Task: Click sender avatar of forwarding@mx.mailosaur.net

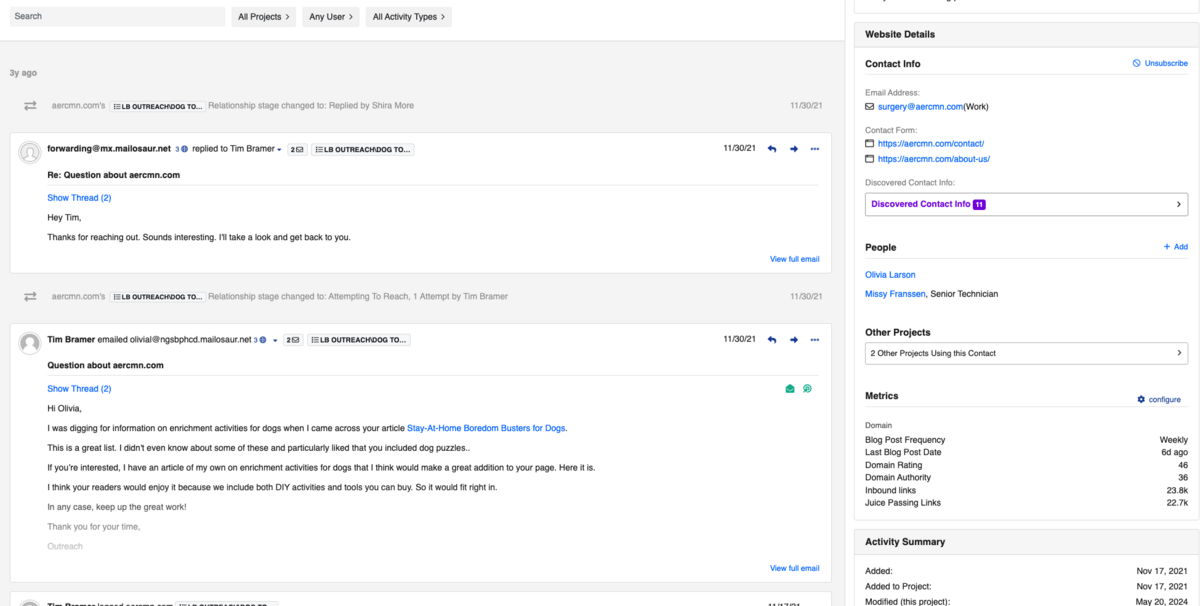Action: click(x=30, y=152)
